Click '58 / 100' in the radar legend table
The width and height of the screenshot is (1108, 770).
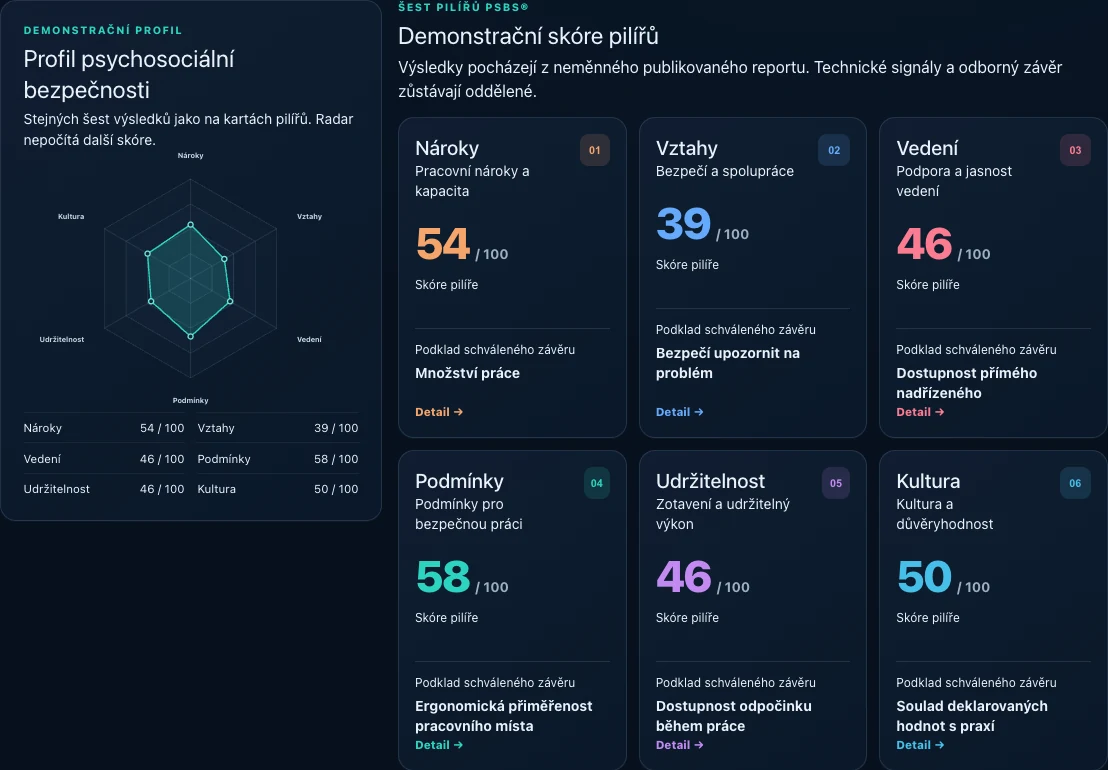tap(336, 459)
